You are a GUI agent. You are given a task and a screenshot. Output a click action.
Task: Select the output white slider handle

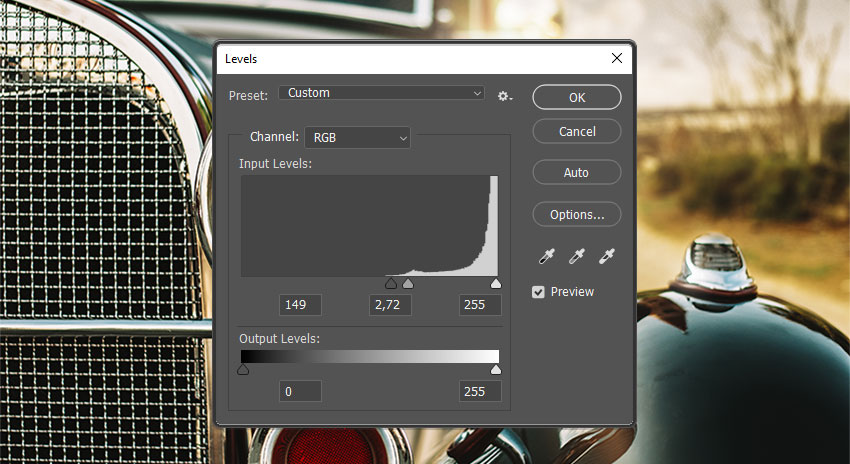click(x=495, y=369)
